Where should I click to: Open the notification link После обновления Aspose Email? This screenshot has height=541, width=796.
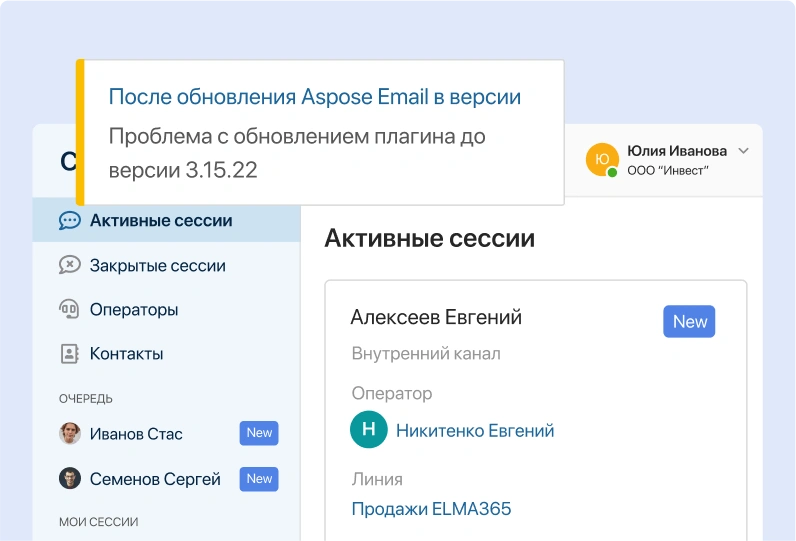315,96
